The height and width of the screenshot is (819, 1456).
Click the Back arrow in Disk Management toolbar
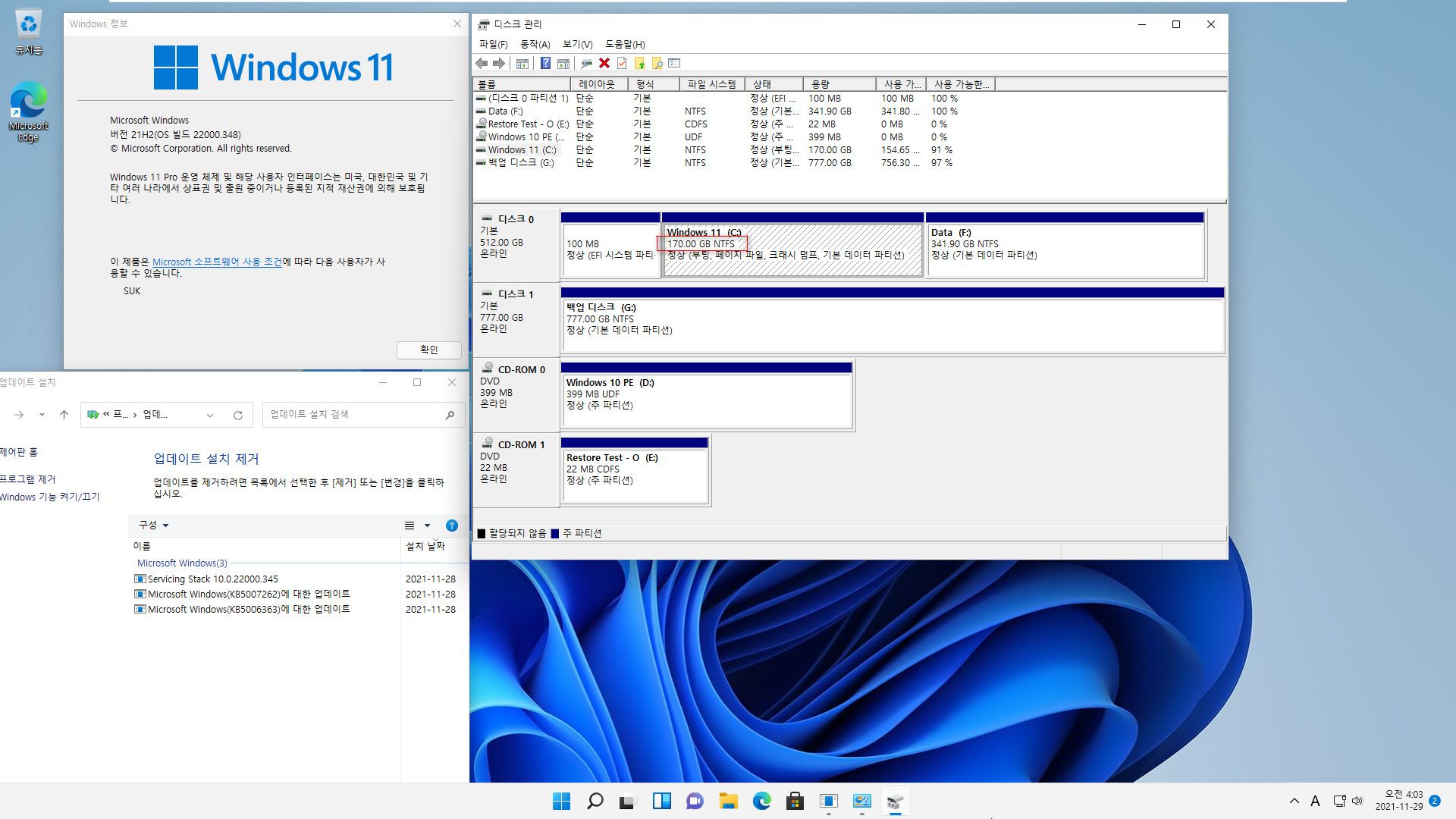tap(482, 63)
